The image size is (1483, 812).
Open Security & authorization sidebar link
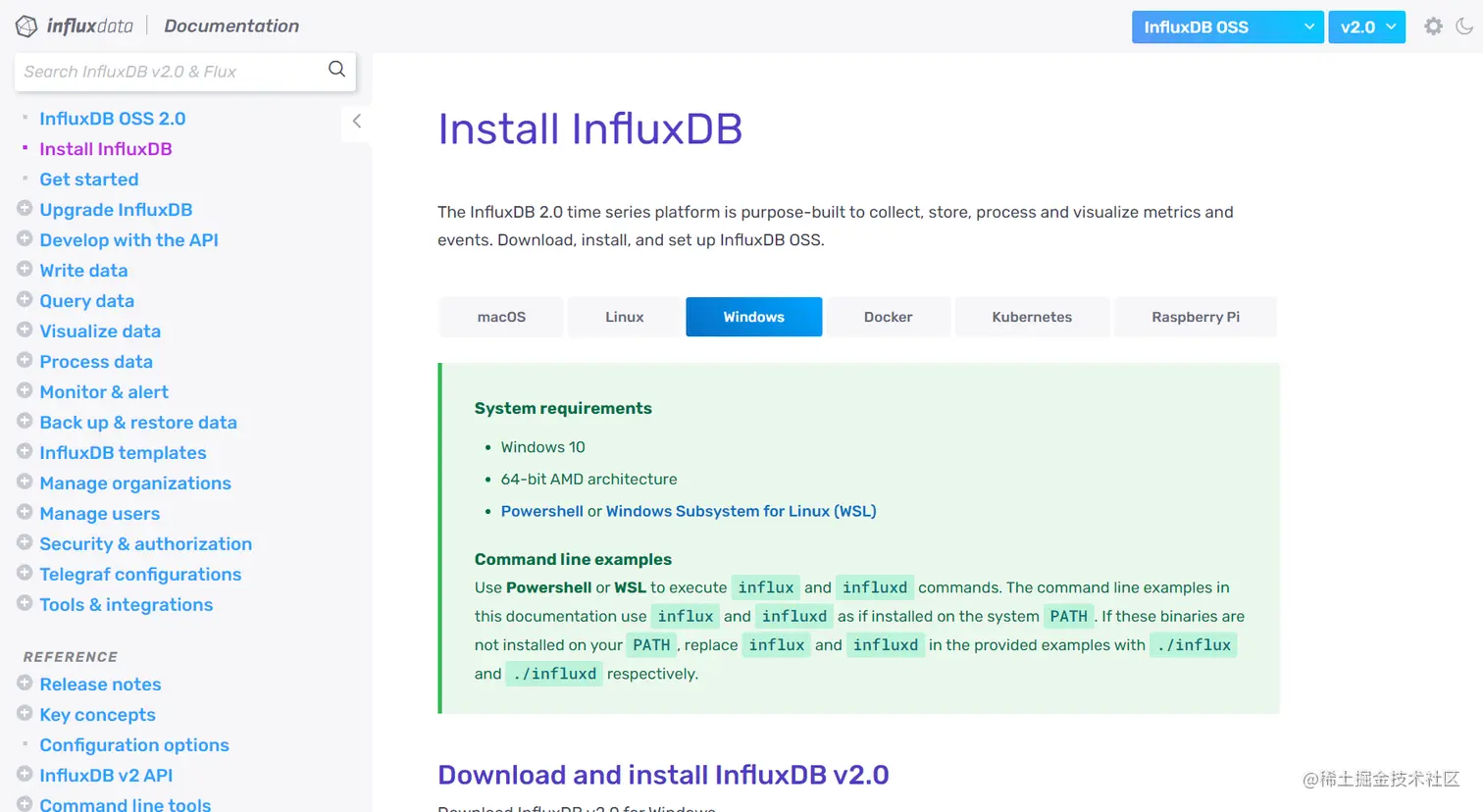[146, 544]
